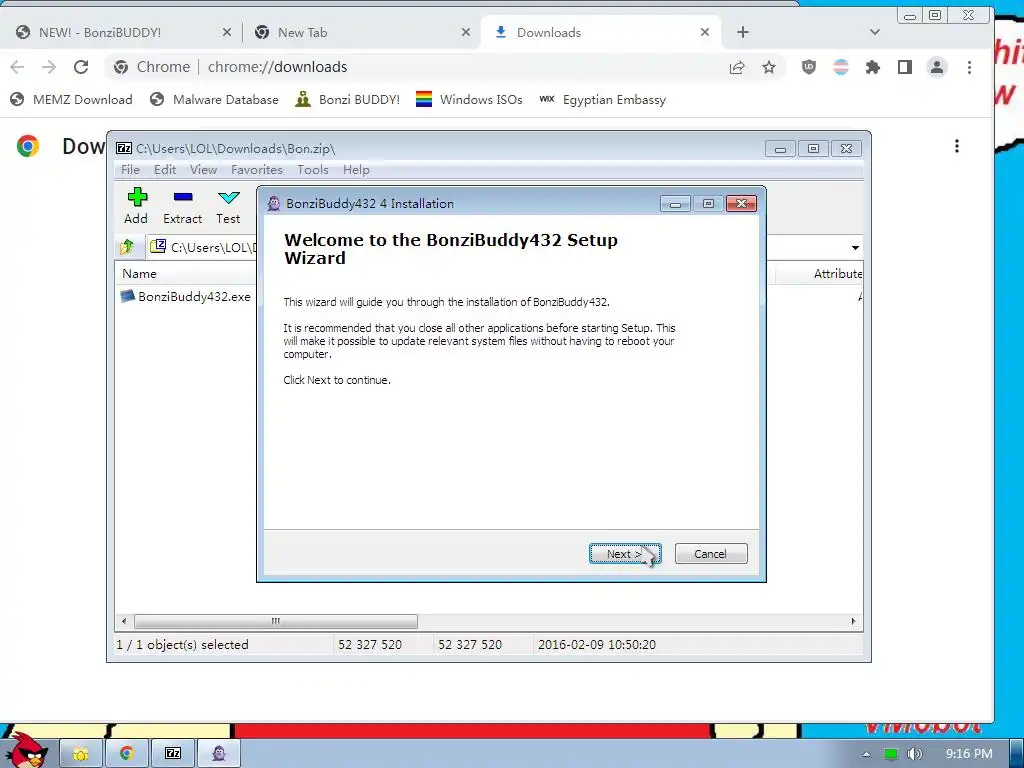
Task: Open the Chrome three-dot menu
Action: coord(969,67)
